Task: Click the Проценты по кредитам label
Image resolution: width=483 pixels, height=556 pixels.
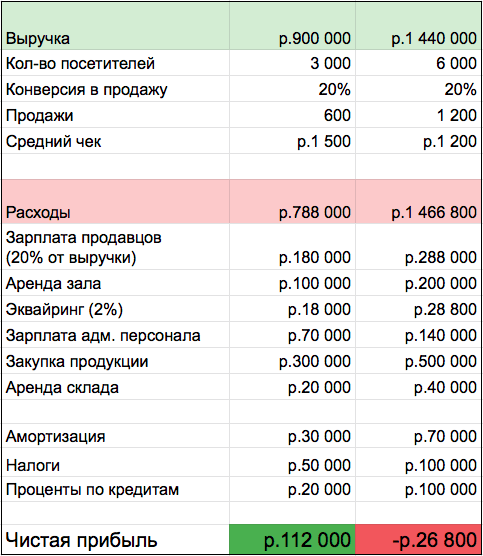Action: pyautogui.click(x=92, y=490)
